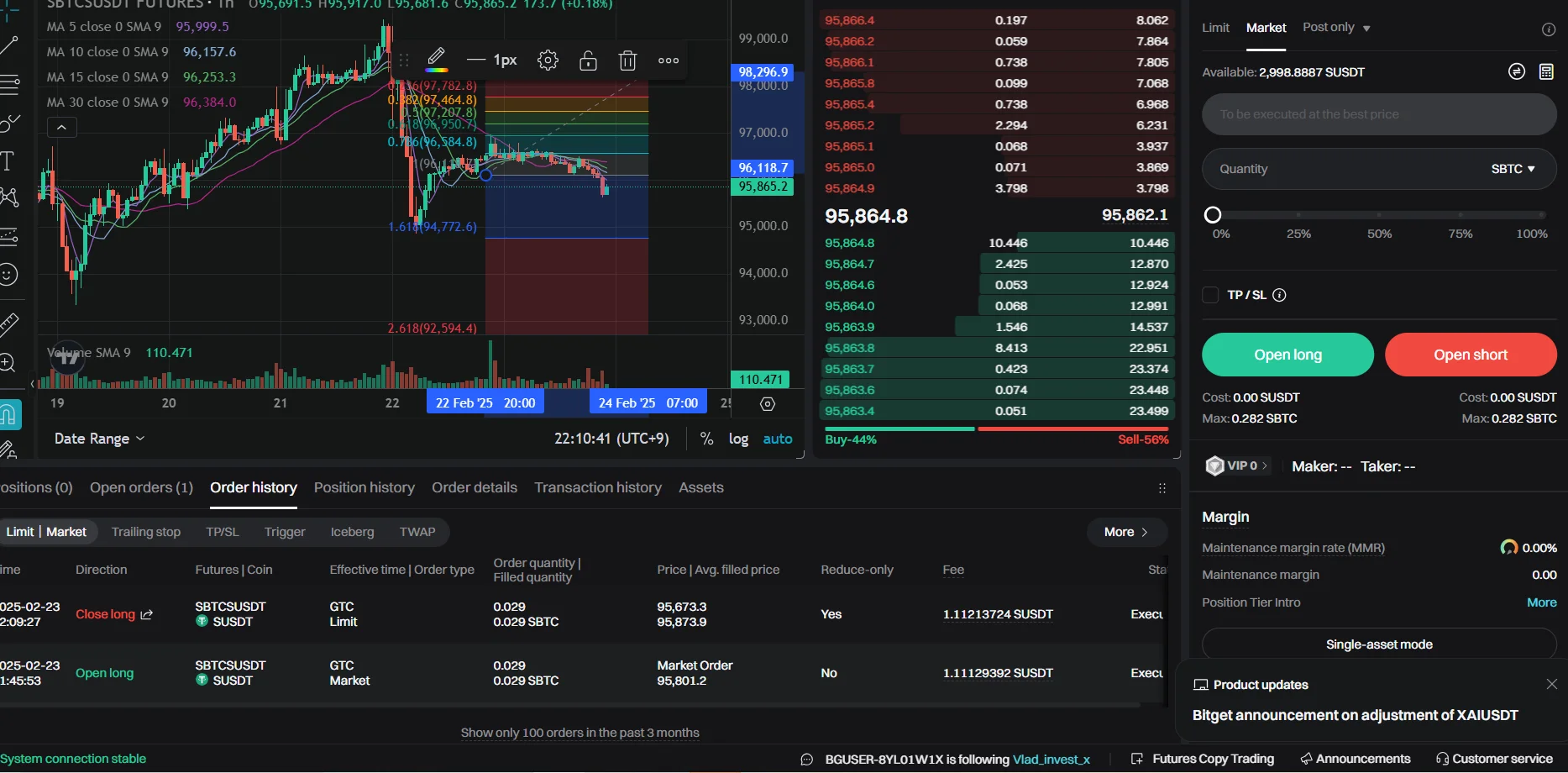This screenshot has height=773, width=1568.
Task: Select the Iceberg order filter
Action: tap(352, 532)
